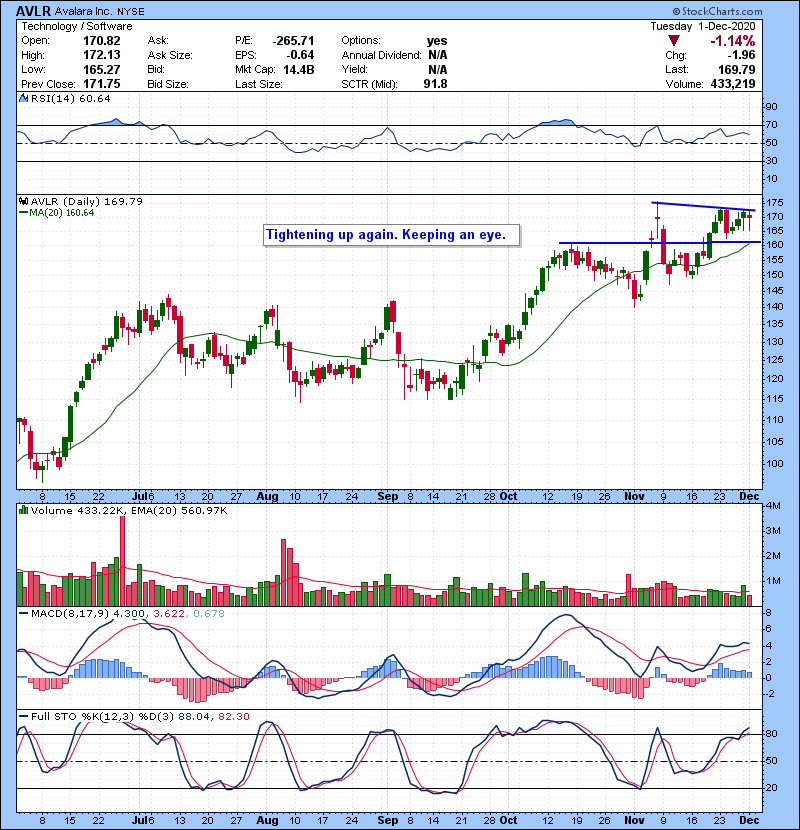Click the RSI(14) 60.64 label text
The image size is (800, 830).
coord(70,98)
